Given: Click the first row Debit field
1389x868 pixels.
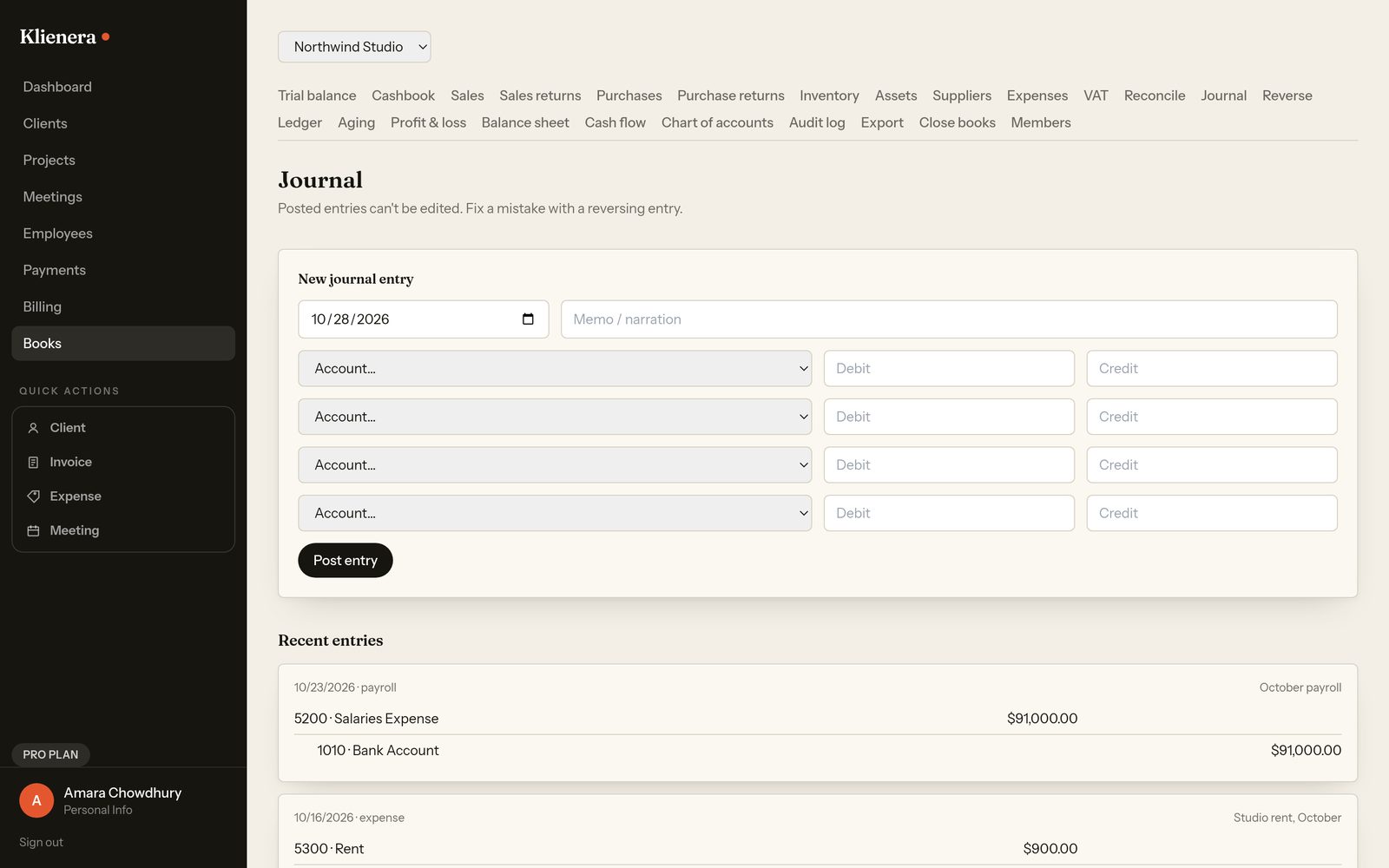Looking at the screenshot, I should tap(949, 368).
